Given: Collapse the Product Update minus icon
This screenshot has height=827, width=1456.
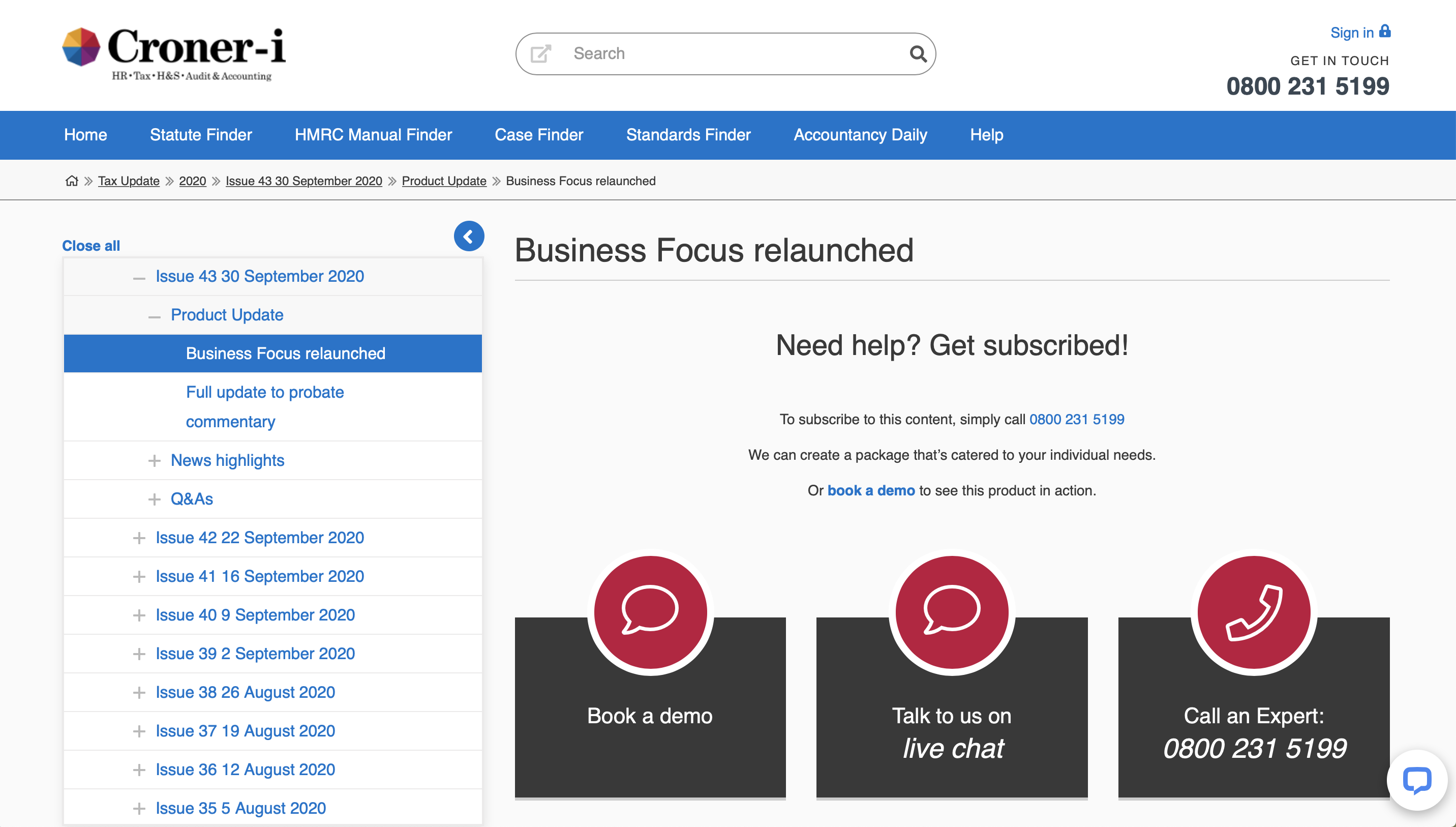Looking at the screenshot, I should tap(155, 316).
